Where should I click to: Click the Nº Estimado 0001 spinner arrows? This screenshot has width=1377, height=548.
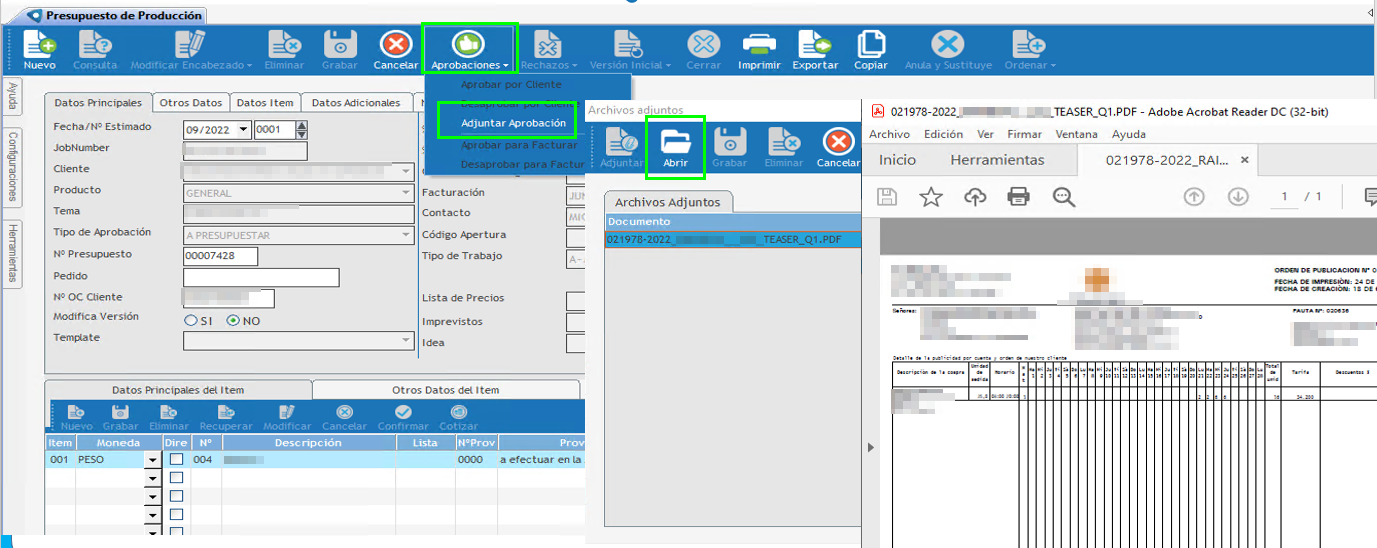(302, 129)
